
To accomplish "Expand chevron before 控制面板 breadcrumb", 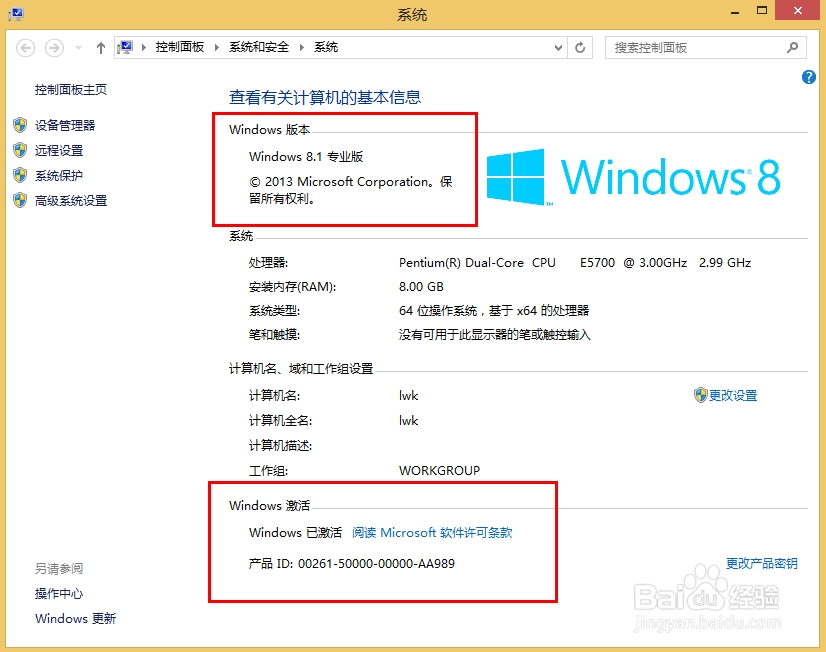I will click(x=144, y=47).
